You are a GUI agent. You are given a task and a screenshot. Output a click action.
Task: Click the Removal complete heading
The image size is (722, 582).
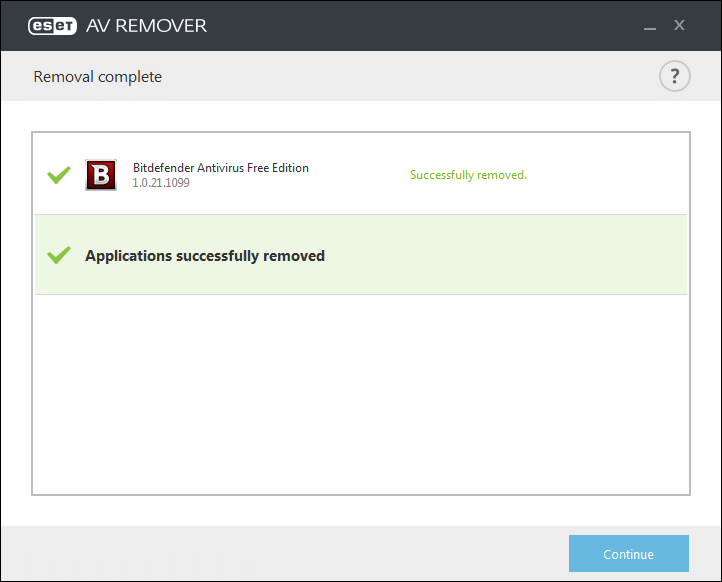[x=98, y=77]
